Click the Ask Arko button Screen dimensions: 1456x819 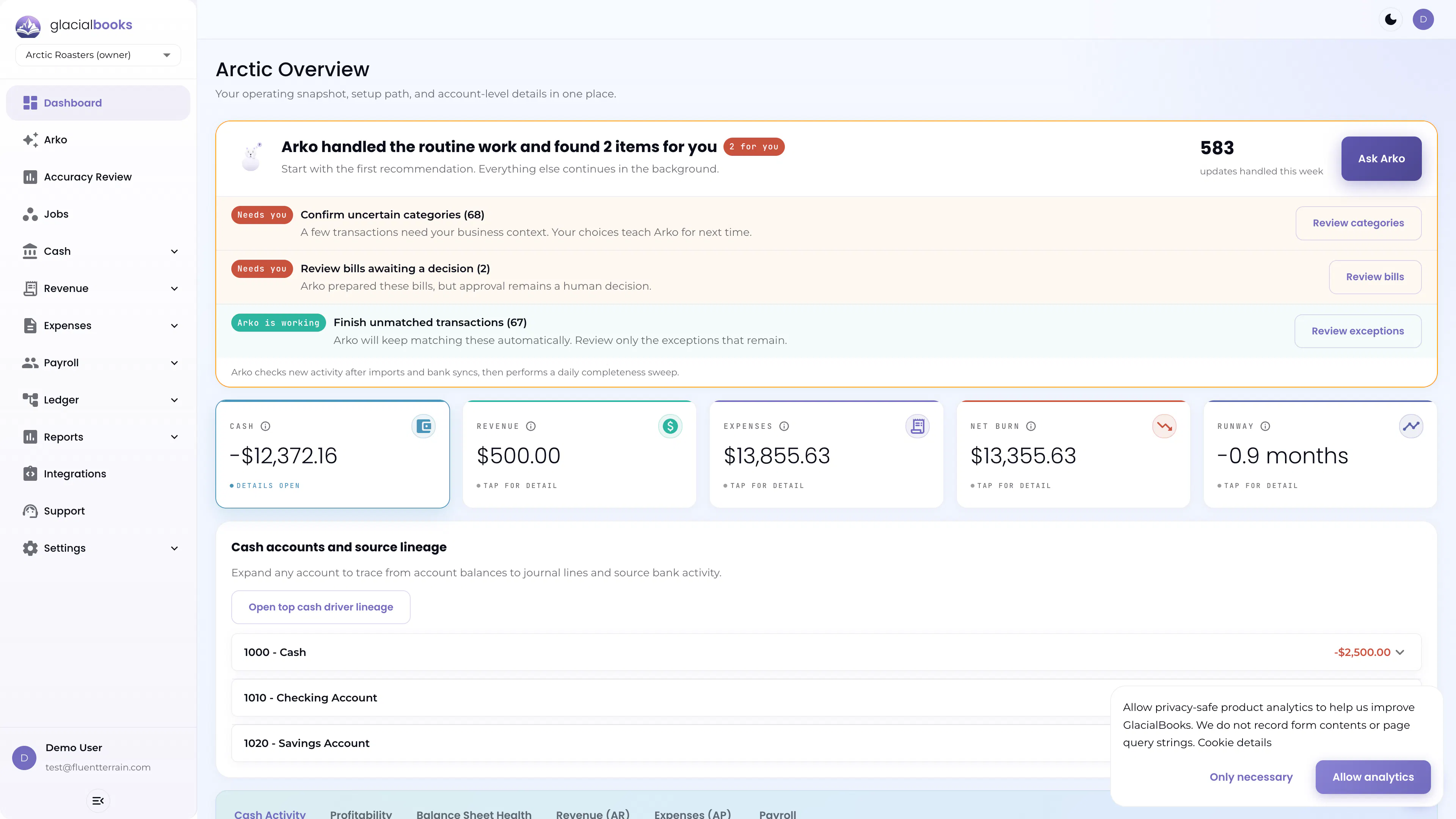[1381, 159]
